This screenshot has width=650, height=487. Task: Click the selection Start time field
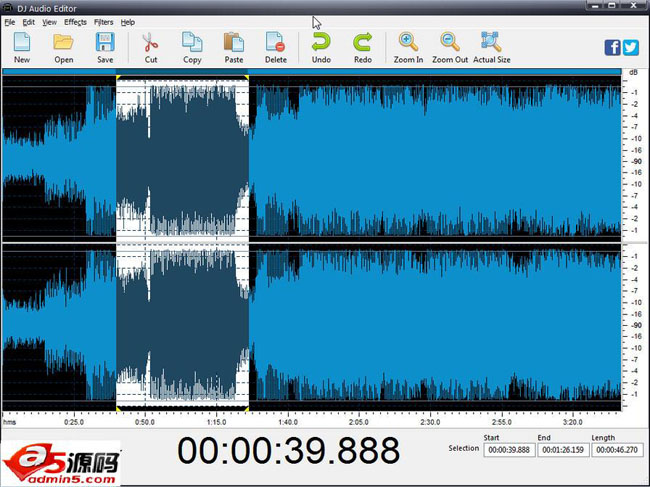[509, 450]
